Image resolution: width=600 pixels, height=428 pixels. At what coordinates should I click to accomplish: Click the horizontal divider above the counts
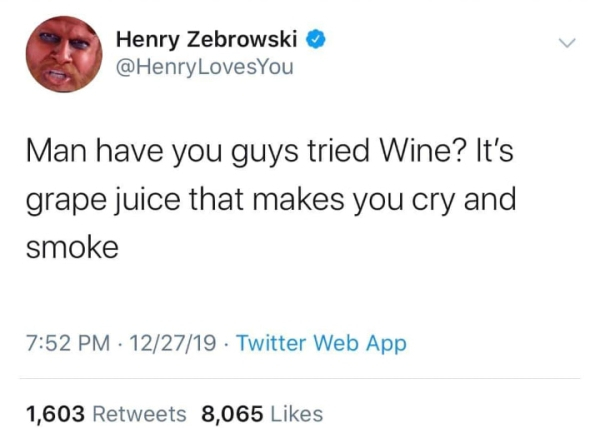(x=300, y=378)
